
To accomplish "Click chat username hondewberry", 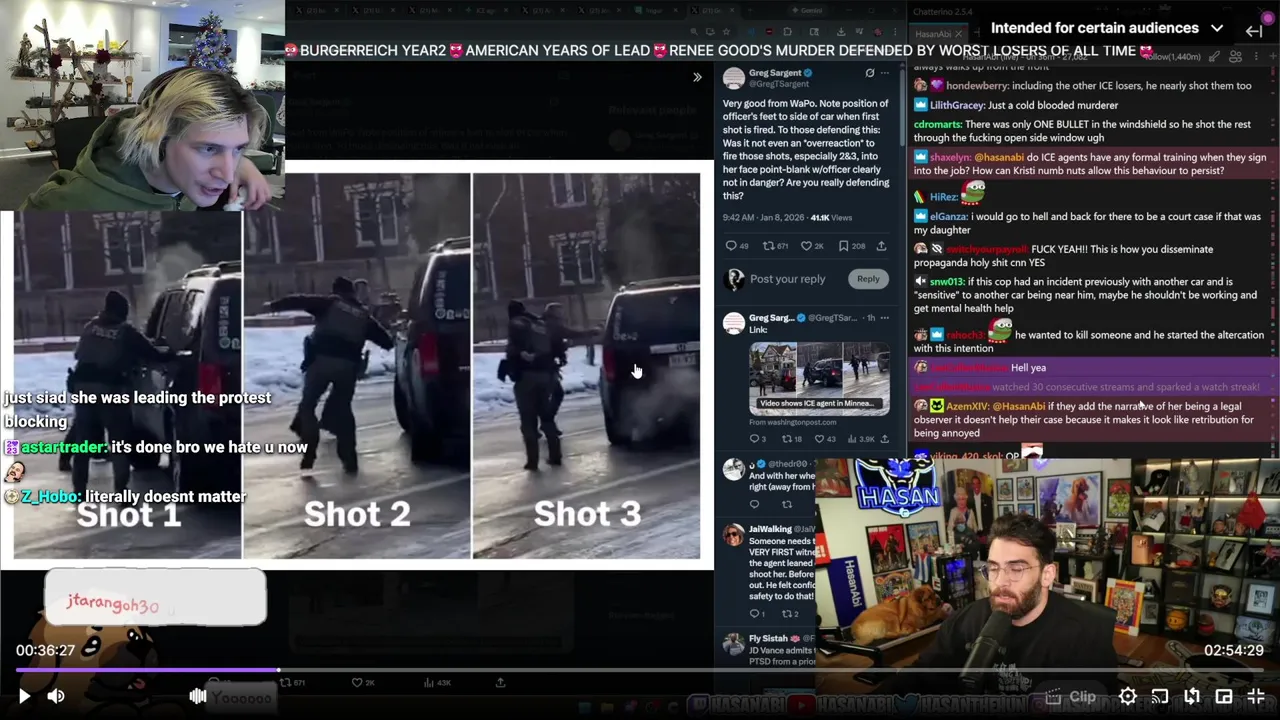I will [x=978, y=85].
